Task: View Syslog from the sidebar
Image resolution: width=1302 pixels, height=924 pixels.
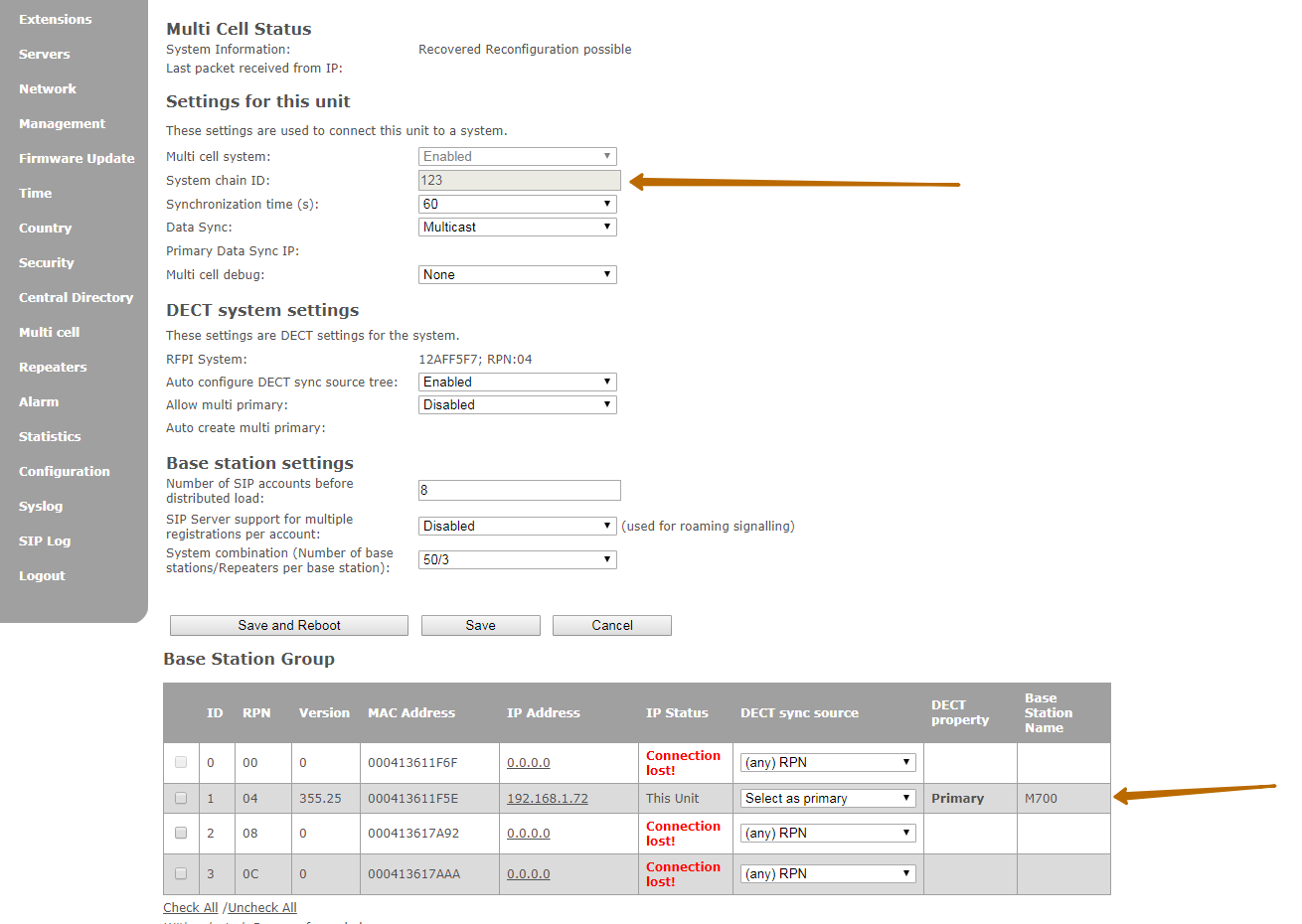Action: tap(41, 506)
